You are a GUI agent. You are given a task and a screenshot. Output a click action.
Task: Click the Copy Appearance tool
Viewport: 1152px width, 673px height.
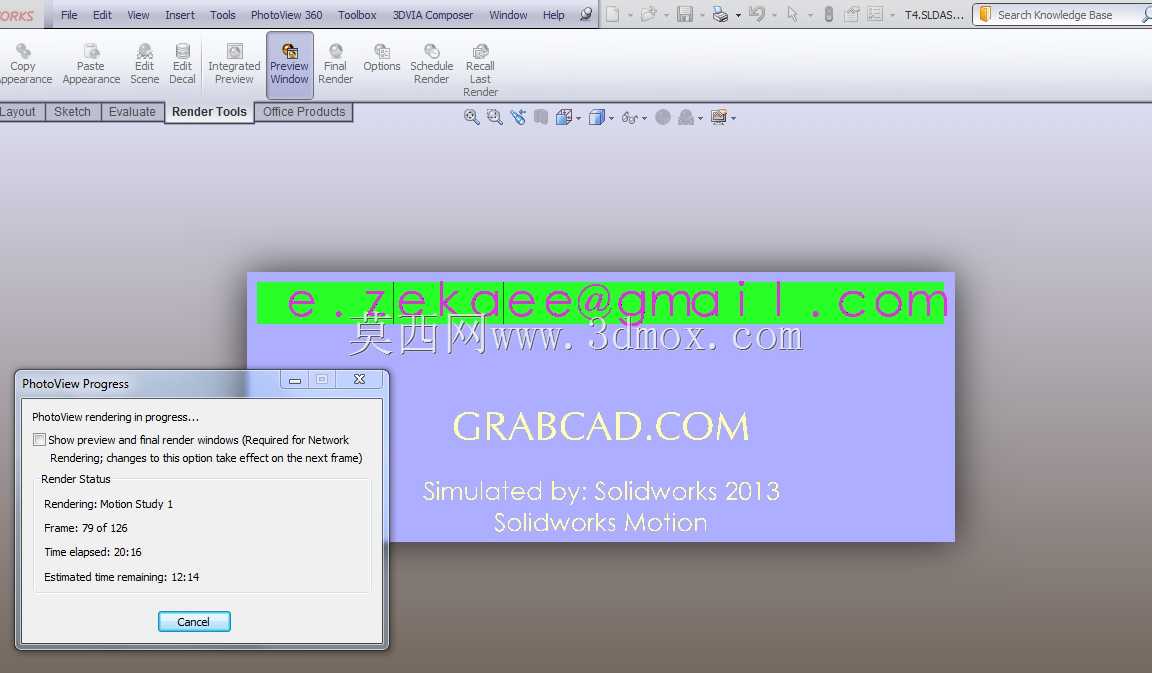point(24,65)
